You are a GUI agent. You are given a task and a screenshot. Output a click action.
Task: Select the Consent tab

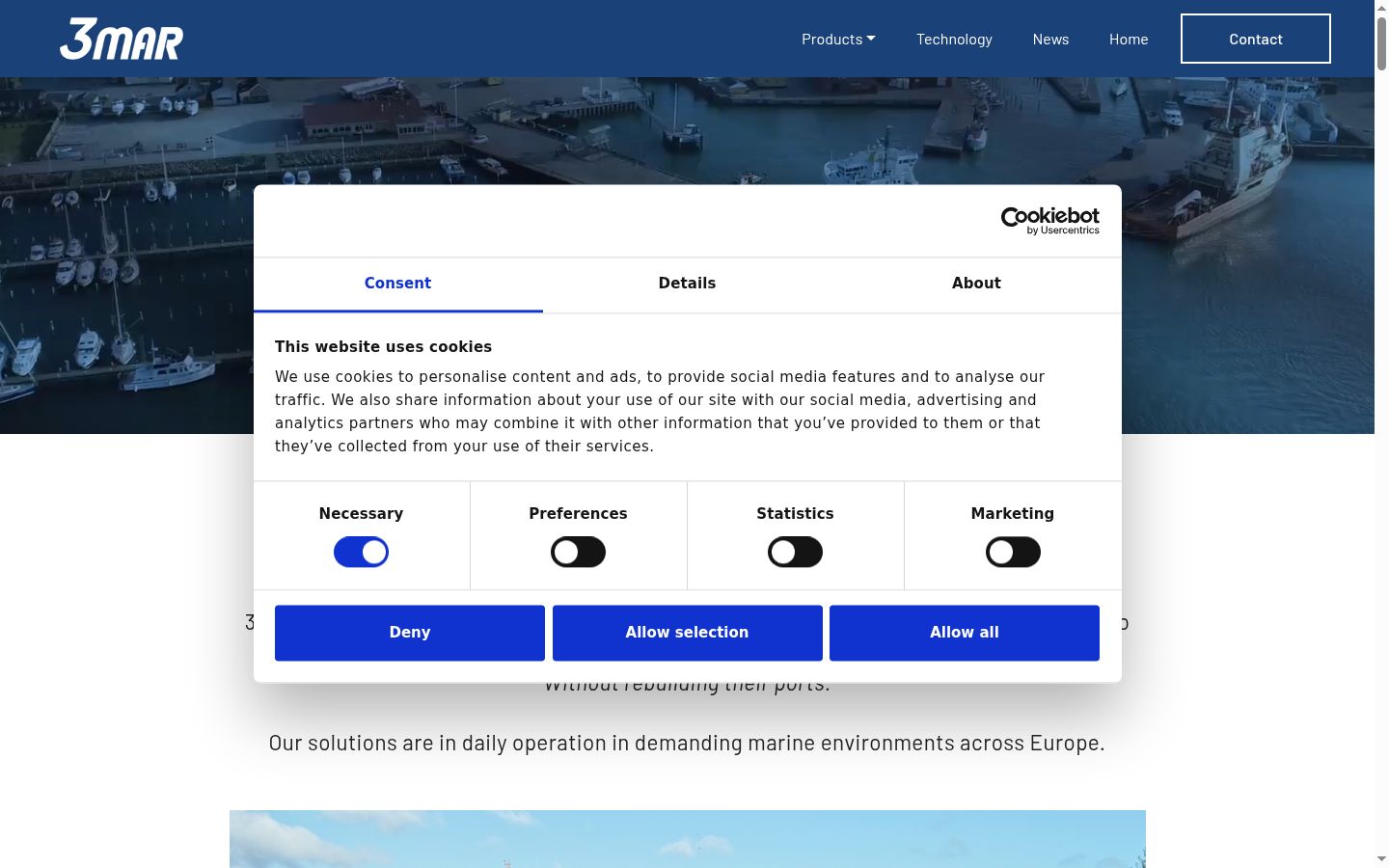[x=397, y=284]
